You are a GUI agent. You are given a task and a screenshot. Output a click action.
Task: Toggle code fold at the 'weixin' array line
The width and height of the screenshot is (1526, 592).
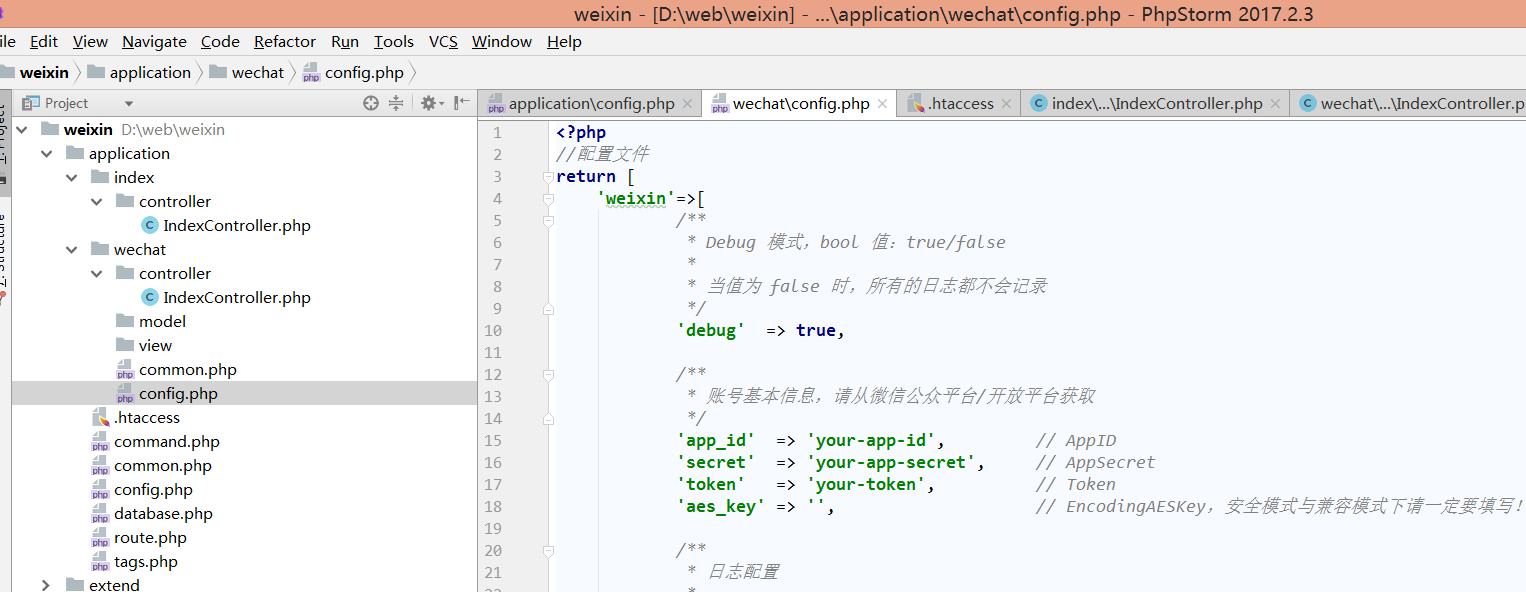click(x=548, y=199)
